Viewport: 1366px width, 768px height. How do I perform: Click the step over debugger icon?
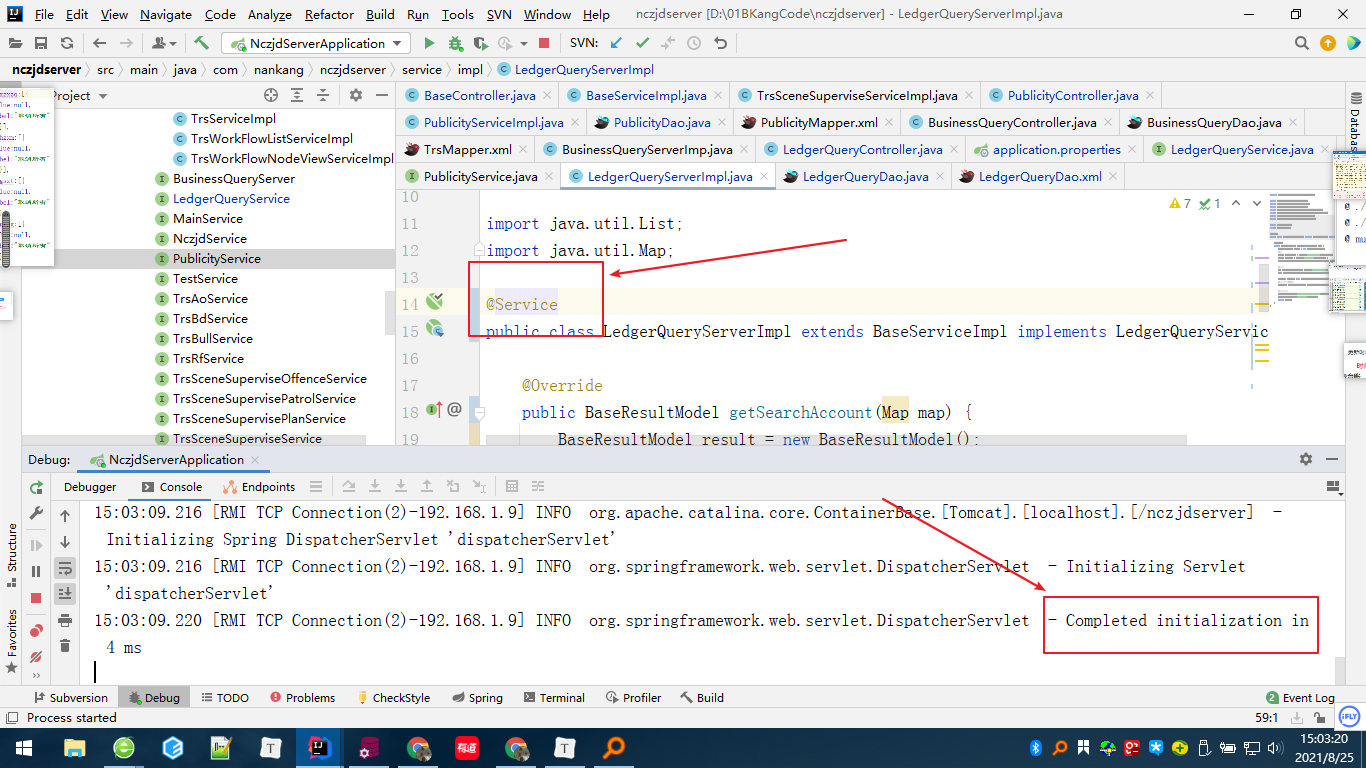point(349,487)
